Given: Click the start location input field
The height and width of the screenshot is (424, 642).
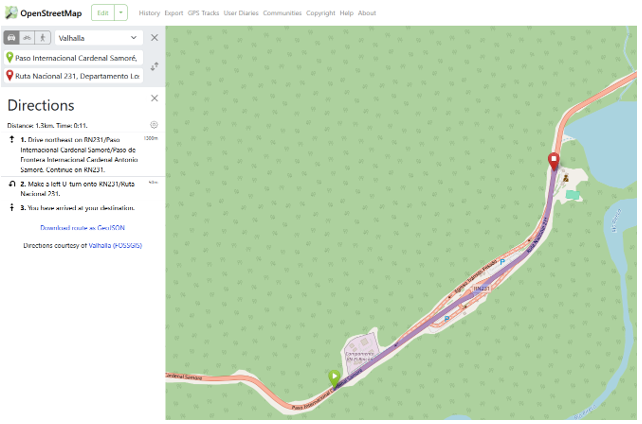Looking at the screenshot, I should pyautogui.click(x=77, y=58).
